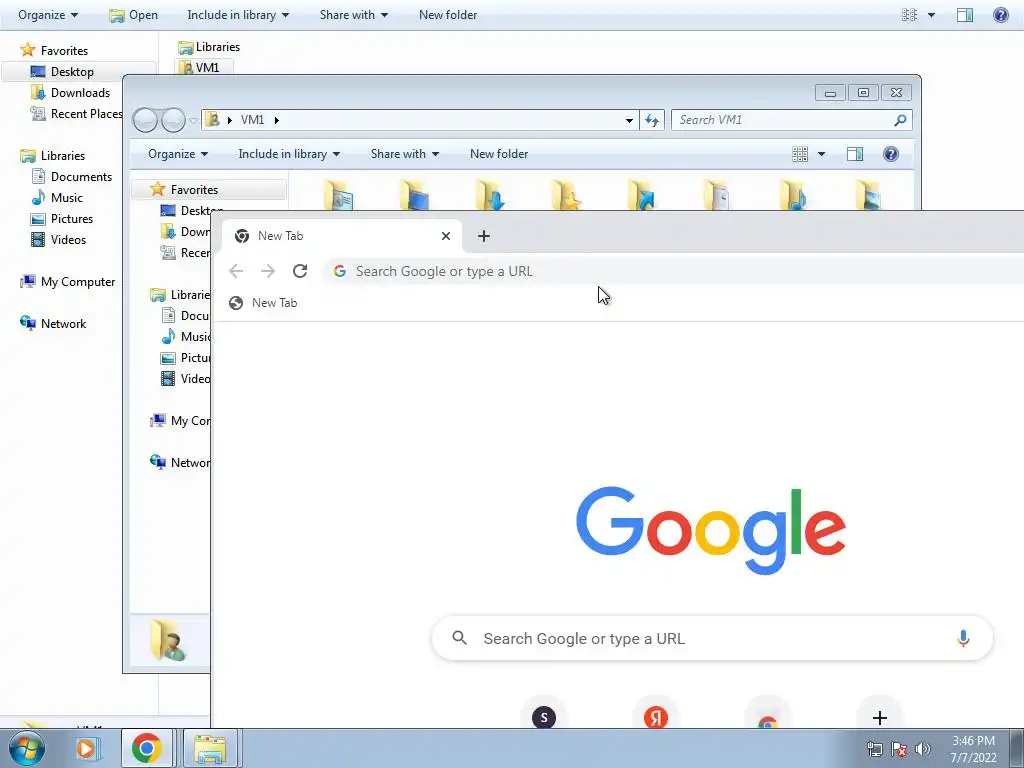Select Desktop in back window sidebar
The height and width of the screenshot is (768, 1024).
coord(72,72)
